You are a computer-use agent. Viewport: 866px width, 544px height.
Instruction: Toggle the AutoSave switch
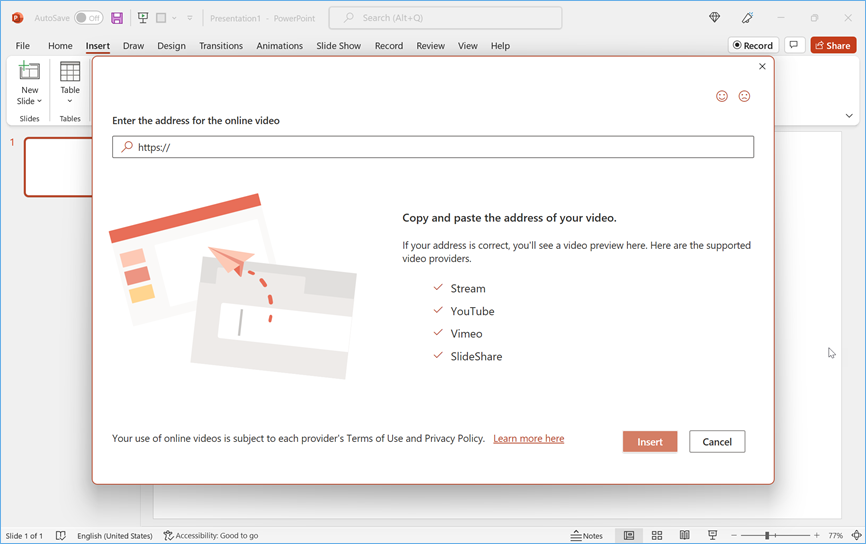click(x=88, y=18)
